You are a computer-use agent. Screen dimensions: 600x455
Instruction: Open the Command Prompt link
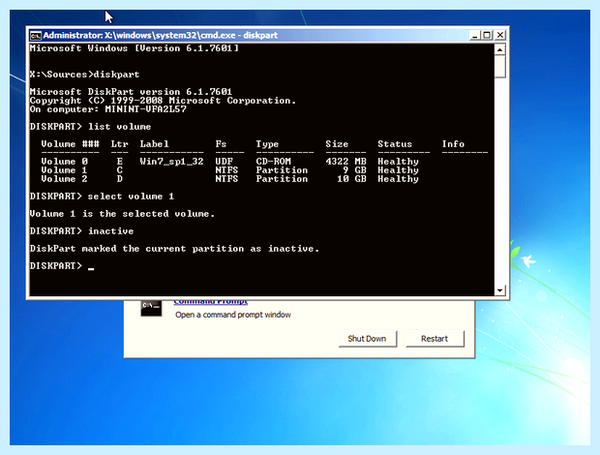click(210, 302)
